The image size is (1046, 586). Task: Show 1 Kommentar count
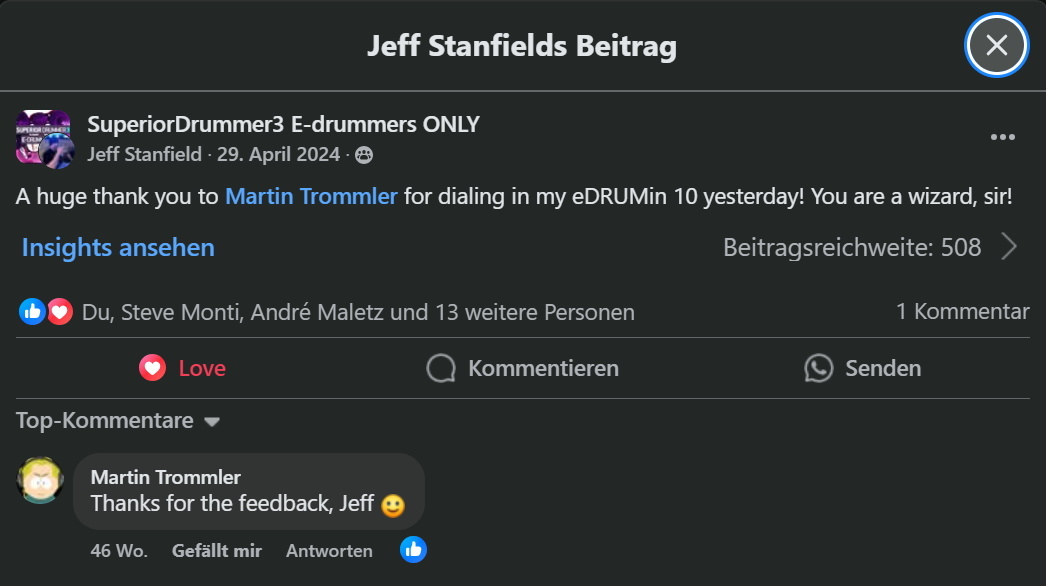[x=962, y=312]
